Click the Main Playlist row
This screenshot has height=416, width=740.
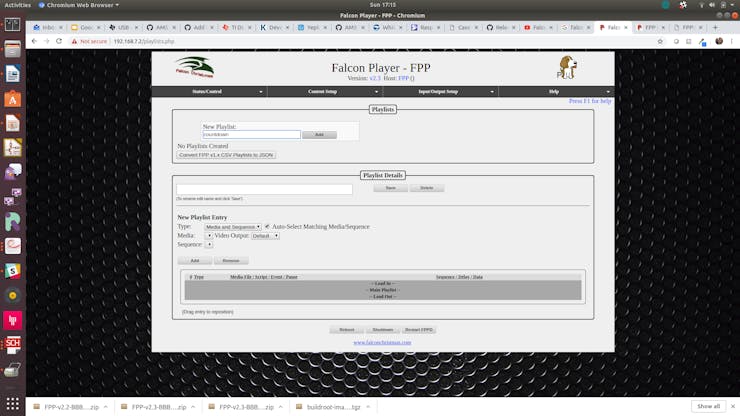(x=383, y=290)
